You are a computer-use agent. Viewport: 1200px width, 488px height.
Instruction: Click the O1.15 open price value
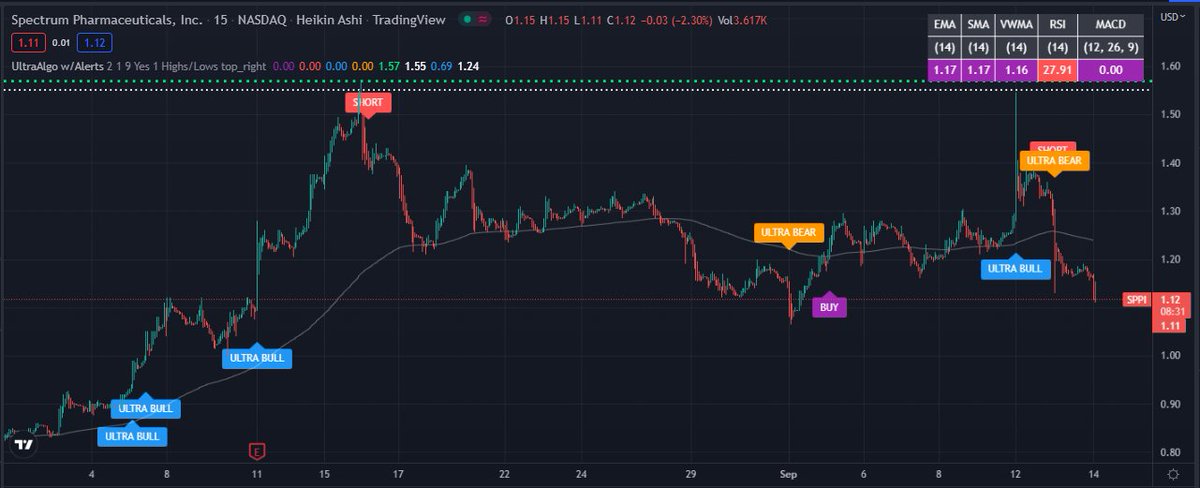518,20
